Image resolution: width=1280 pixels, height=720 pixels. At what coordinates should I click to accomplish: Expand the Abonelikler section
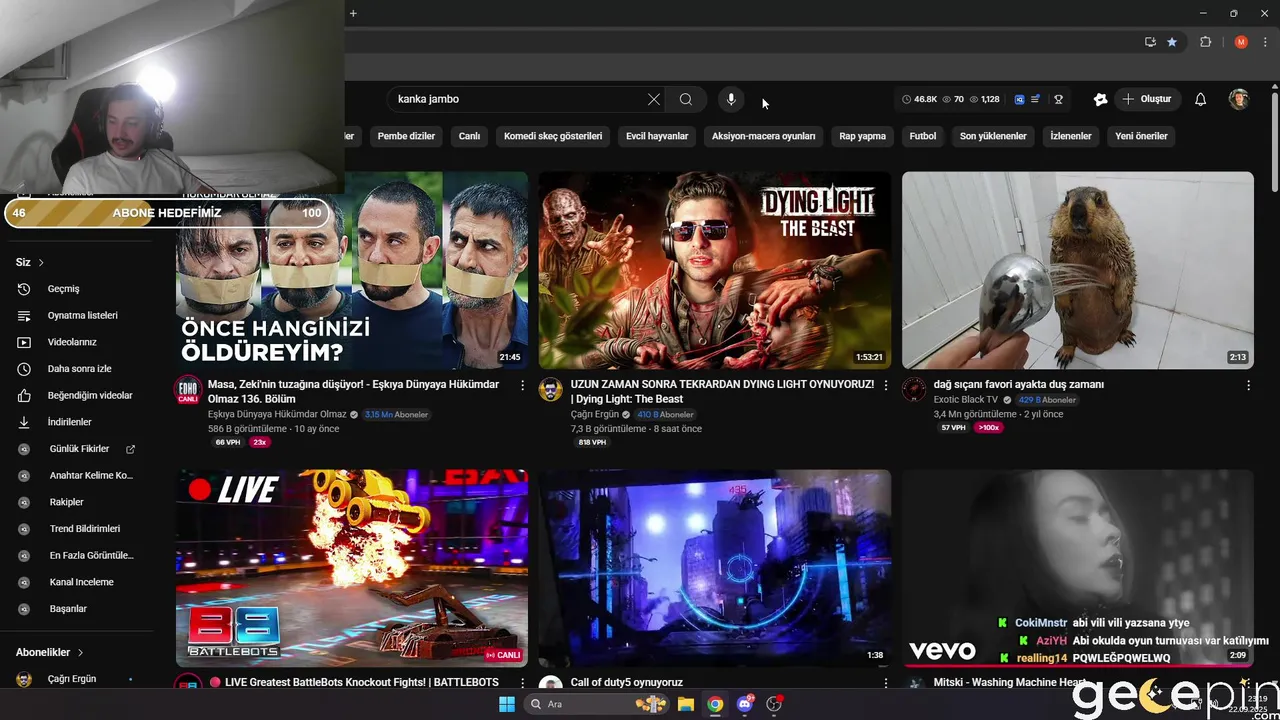pos(50,652)
